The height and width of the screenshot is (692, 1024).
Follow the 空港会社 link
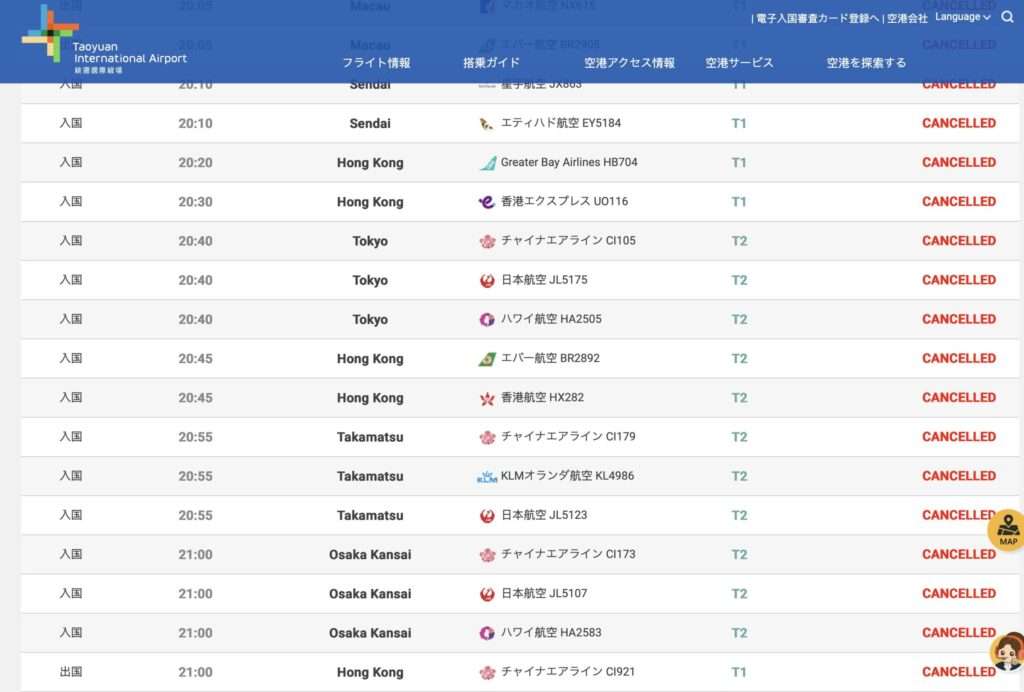907,18
